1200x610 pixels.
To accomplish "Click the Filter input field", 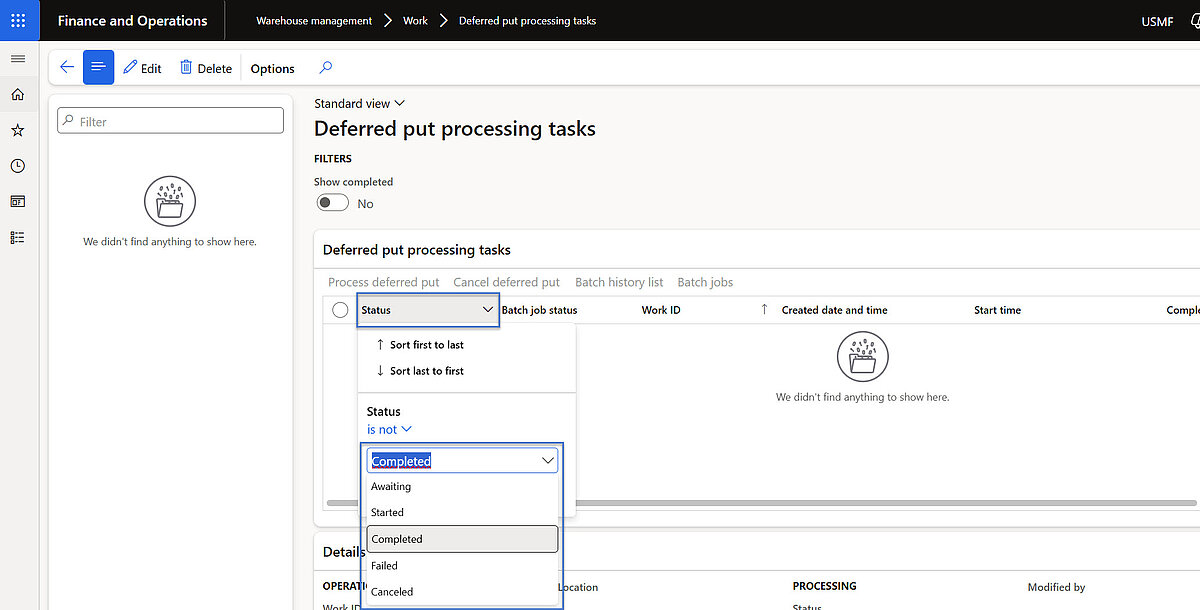I will tap(171, 121).
